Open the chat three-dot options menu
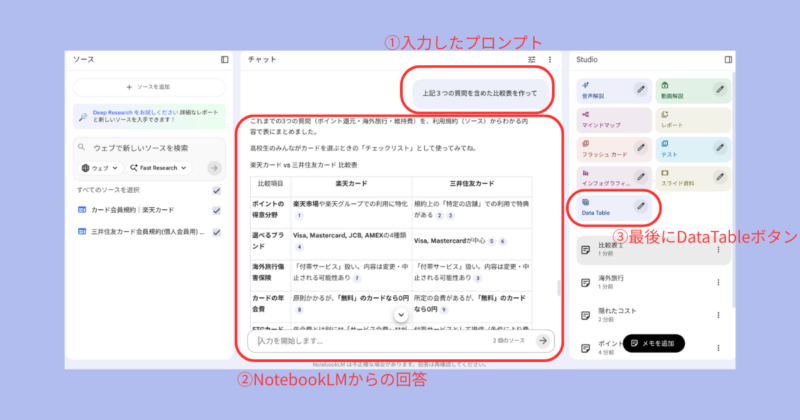800x420 pixels. (549, 60)
